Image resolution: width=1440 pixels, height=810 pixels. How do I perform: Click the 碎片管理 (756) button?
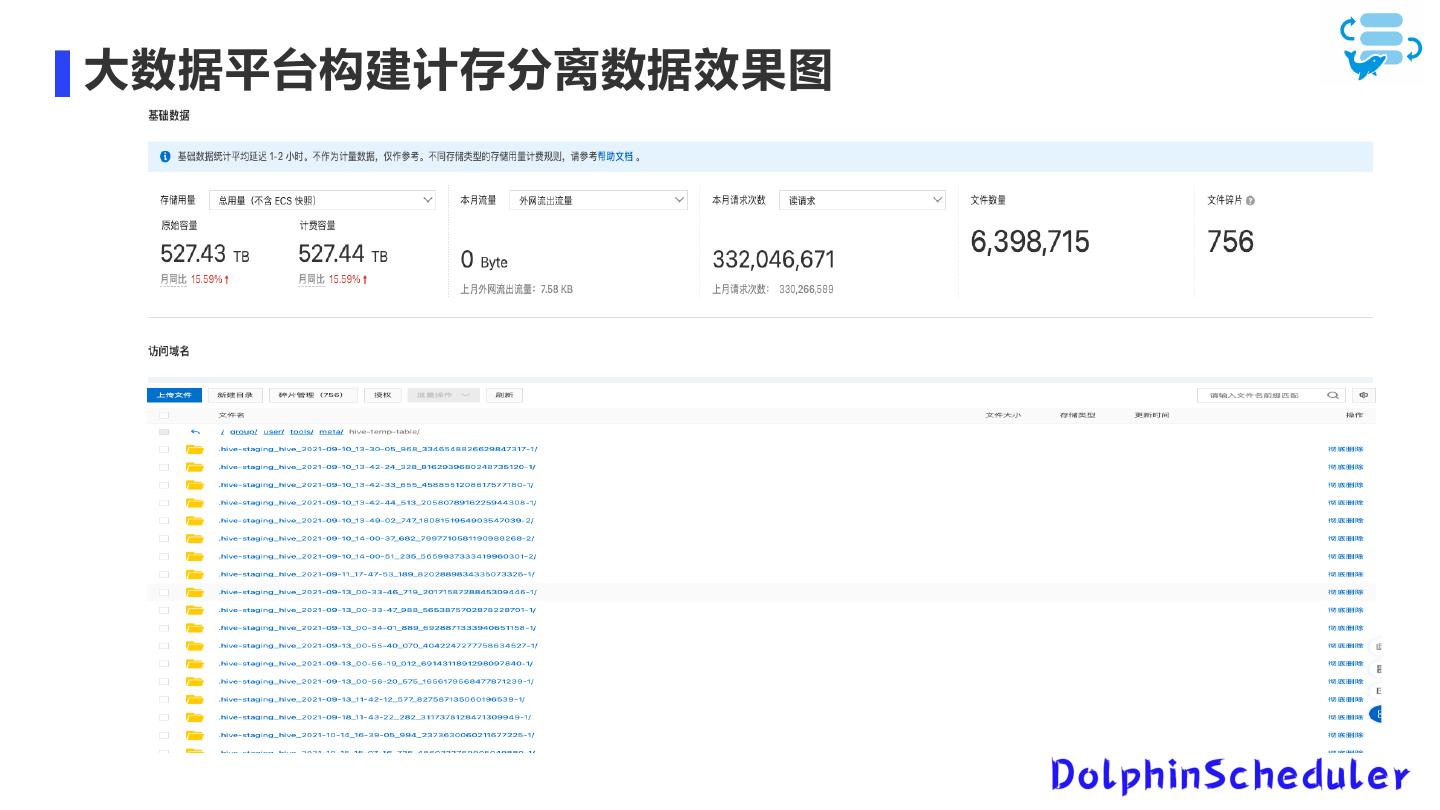click(312, 395)
